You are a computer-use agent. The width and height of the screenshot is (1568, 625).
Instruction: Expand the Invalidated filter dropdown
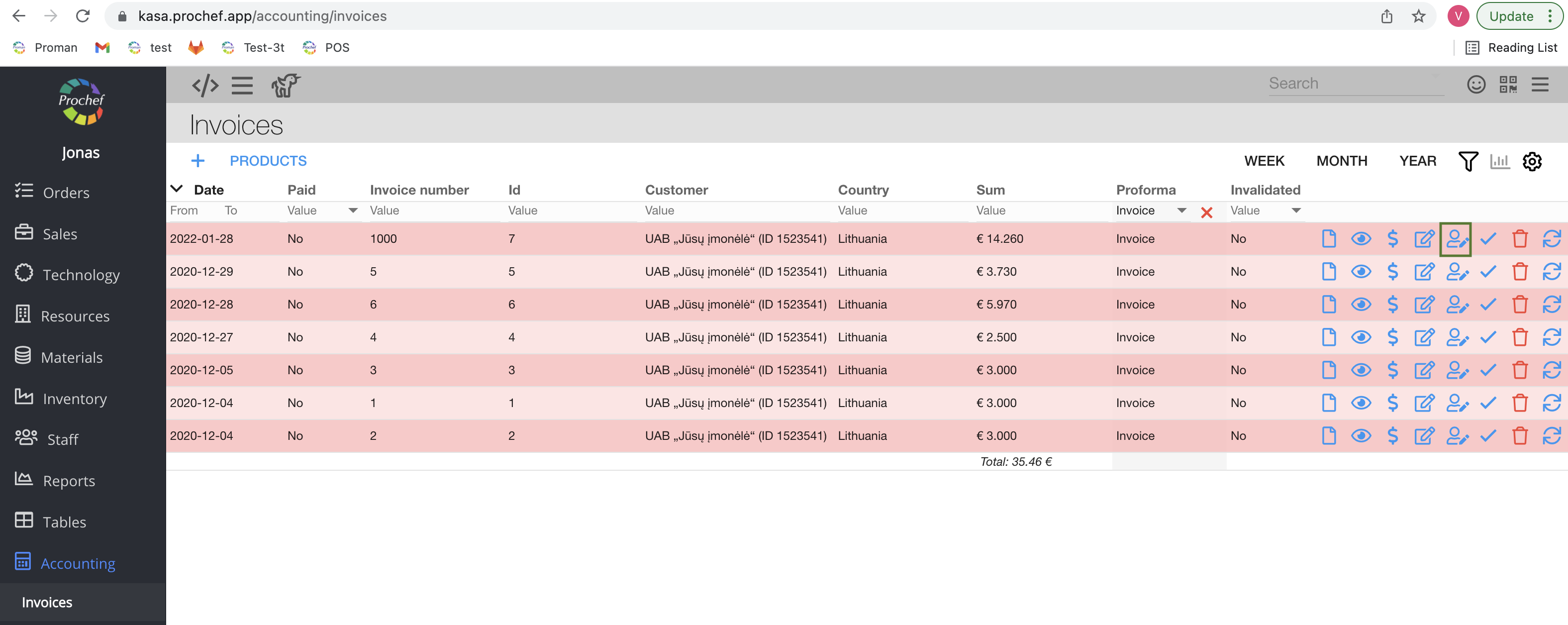[1296, 211]
